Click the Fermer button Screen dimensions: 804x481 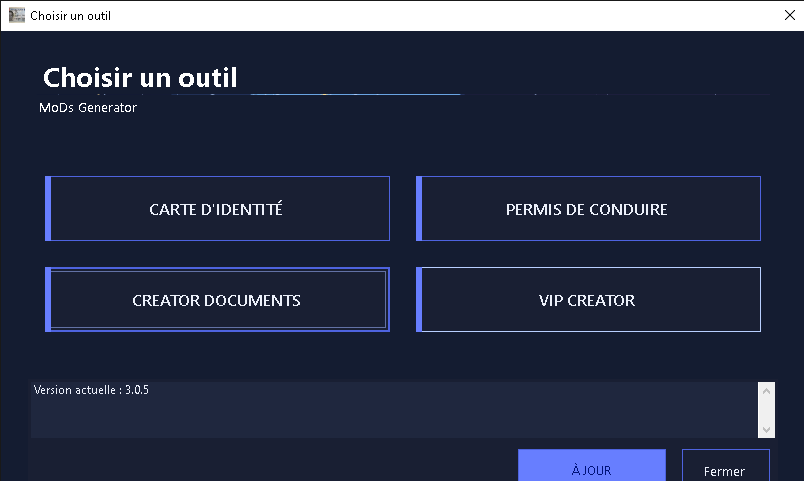726,466
